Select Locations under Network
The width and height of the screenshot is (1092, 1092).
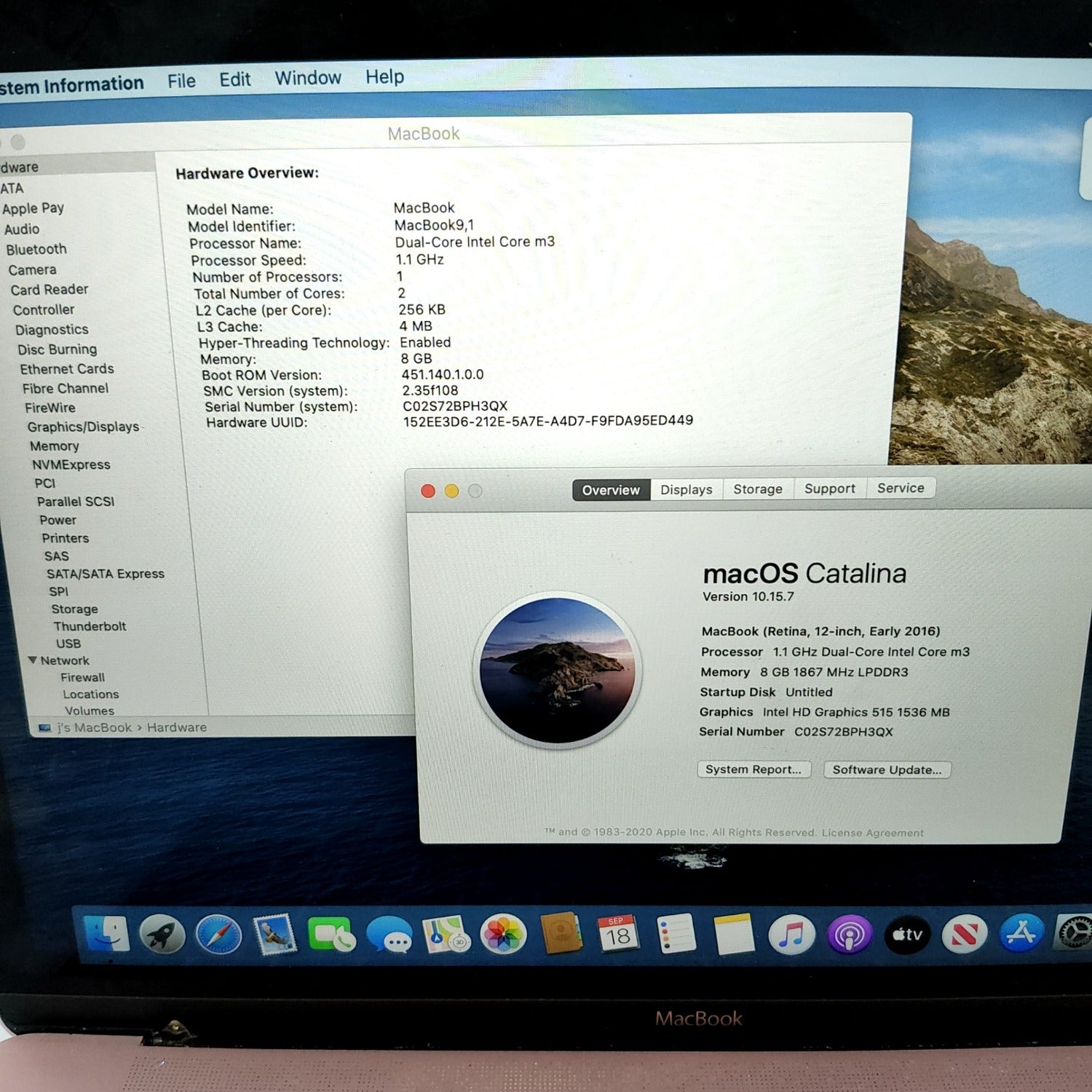point(90,695)
